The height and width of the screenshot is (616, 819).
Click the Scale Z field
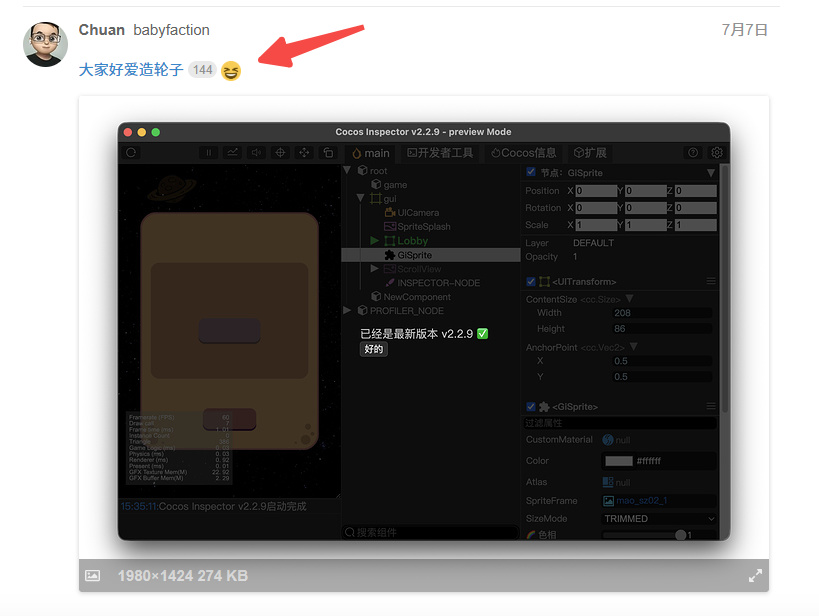tap(695, 225)
